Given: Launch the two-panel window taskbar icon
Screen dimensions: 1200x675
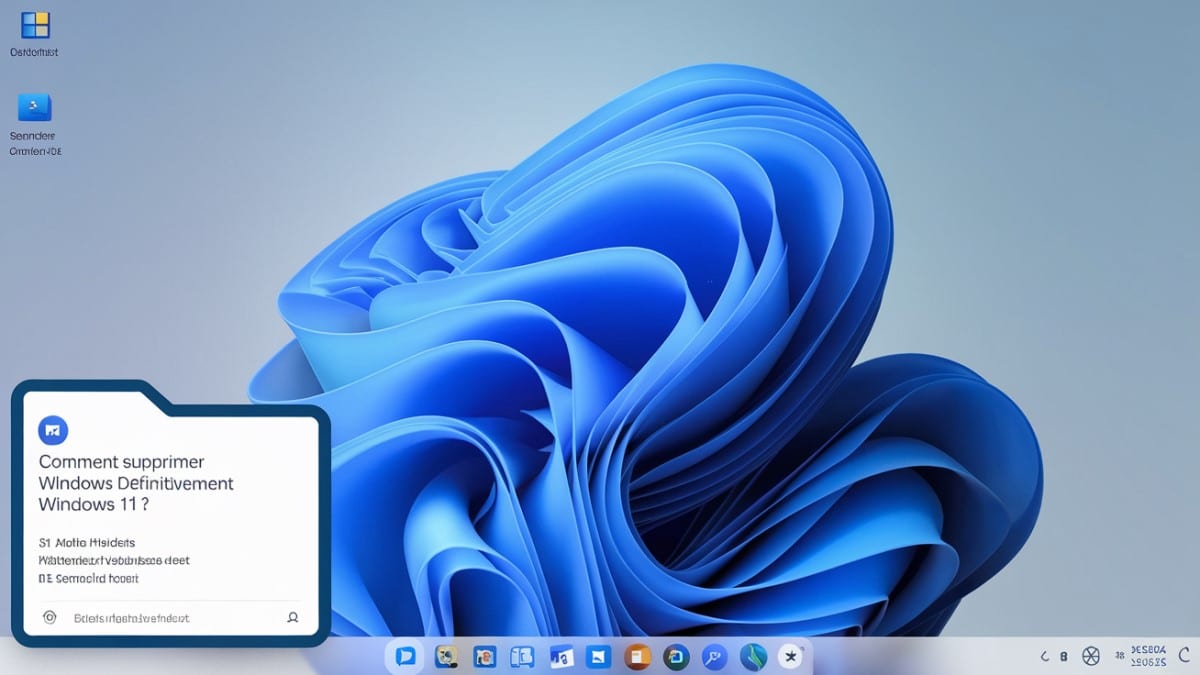Looking at the screenshot, I should tap(522, 656).
